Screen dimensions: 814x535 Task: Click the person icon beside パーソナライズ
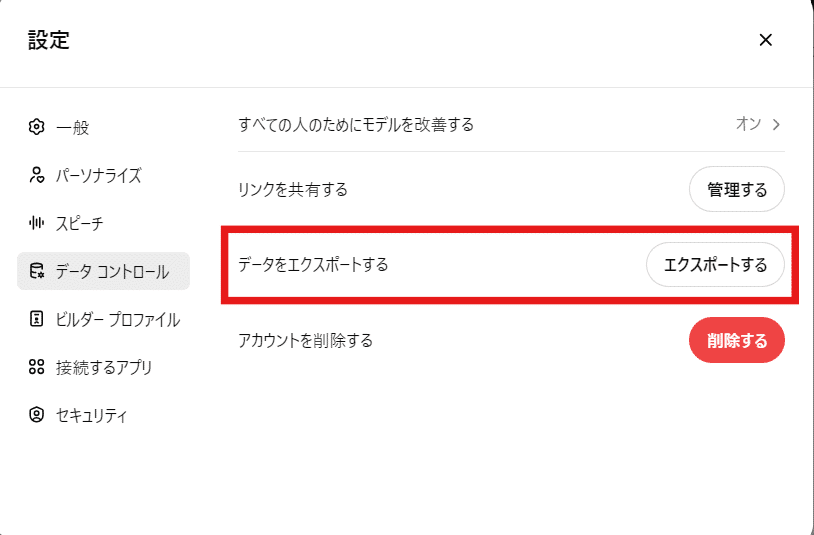37,175
